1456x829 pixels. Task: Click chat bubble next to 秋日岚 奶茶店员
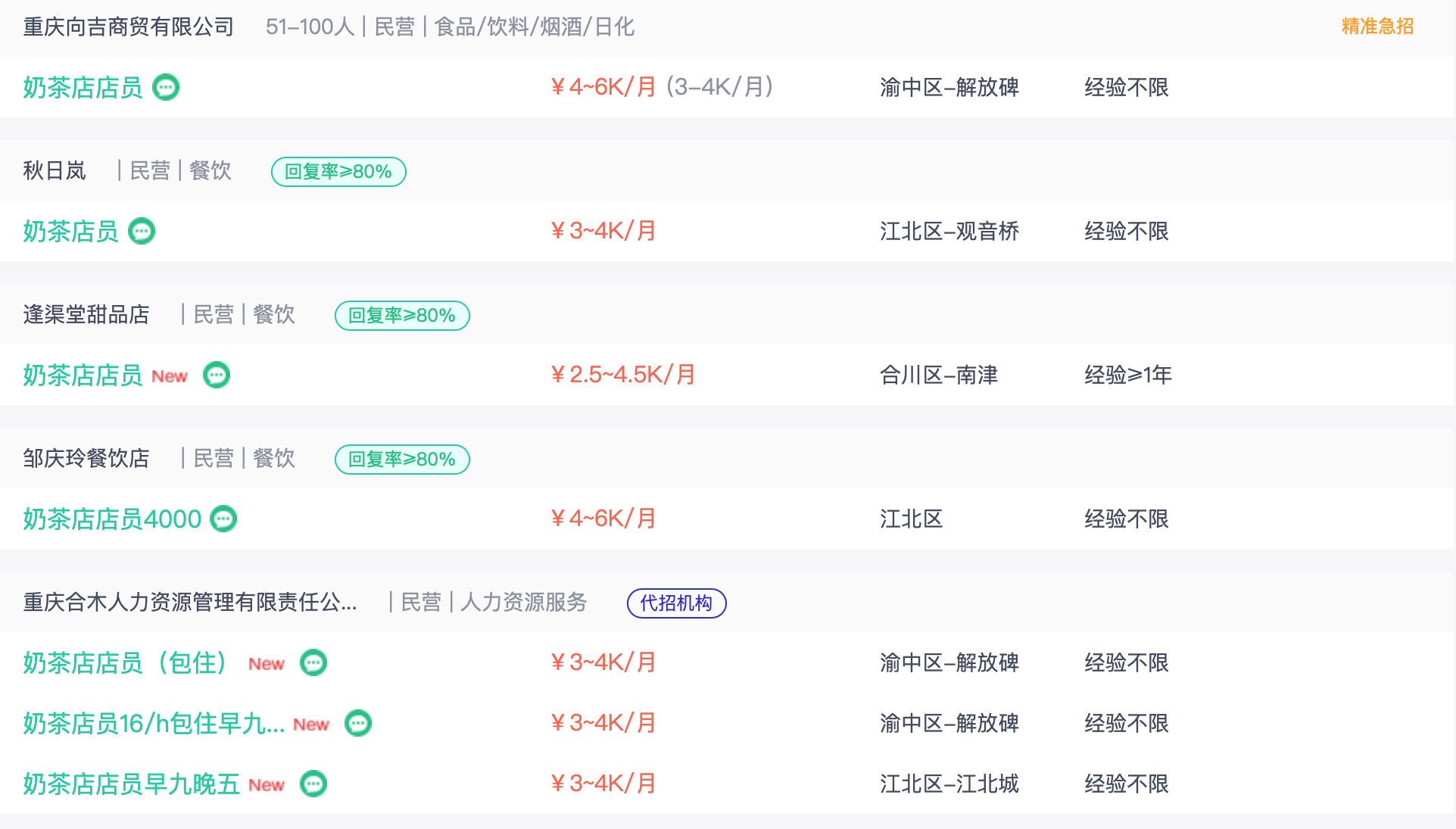click(x=142, y=231)
